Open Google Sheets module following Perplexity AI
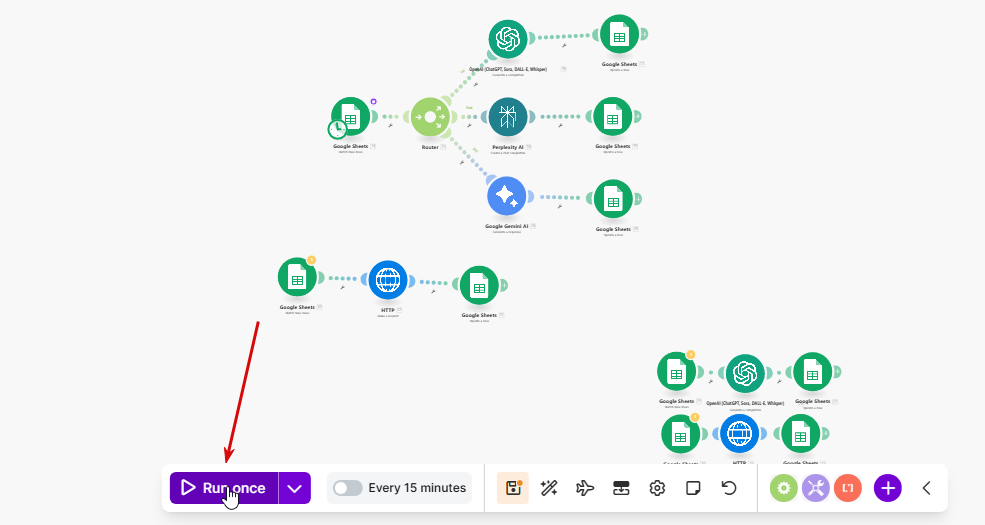The width and height of the screenshot is (985, 525). [612, 116]
